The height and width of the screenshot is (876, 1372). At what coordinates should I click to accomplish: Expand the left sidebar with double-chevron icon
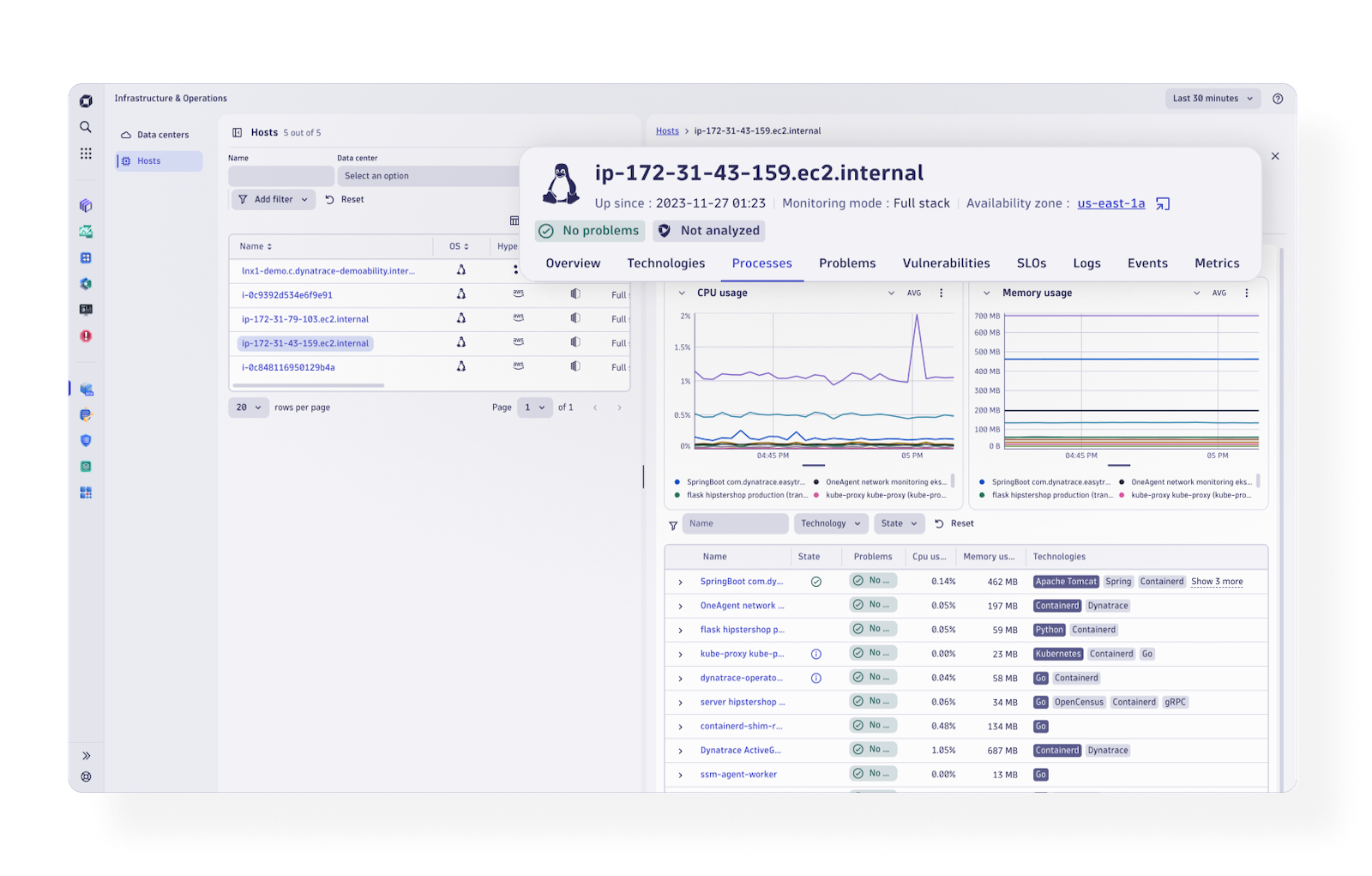pos(86,756)
